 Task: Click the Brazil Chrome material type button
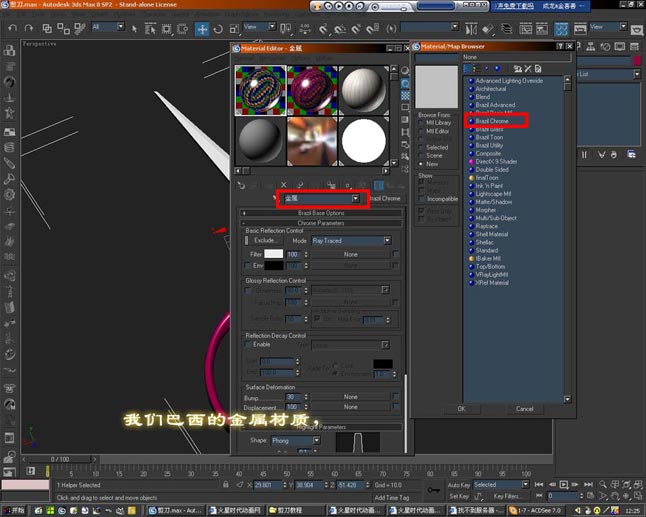coord(385,199)
